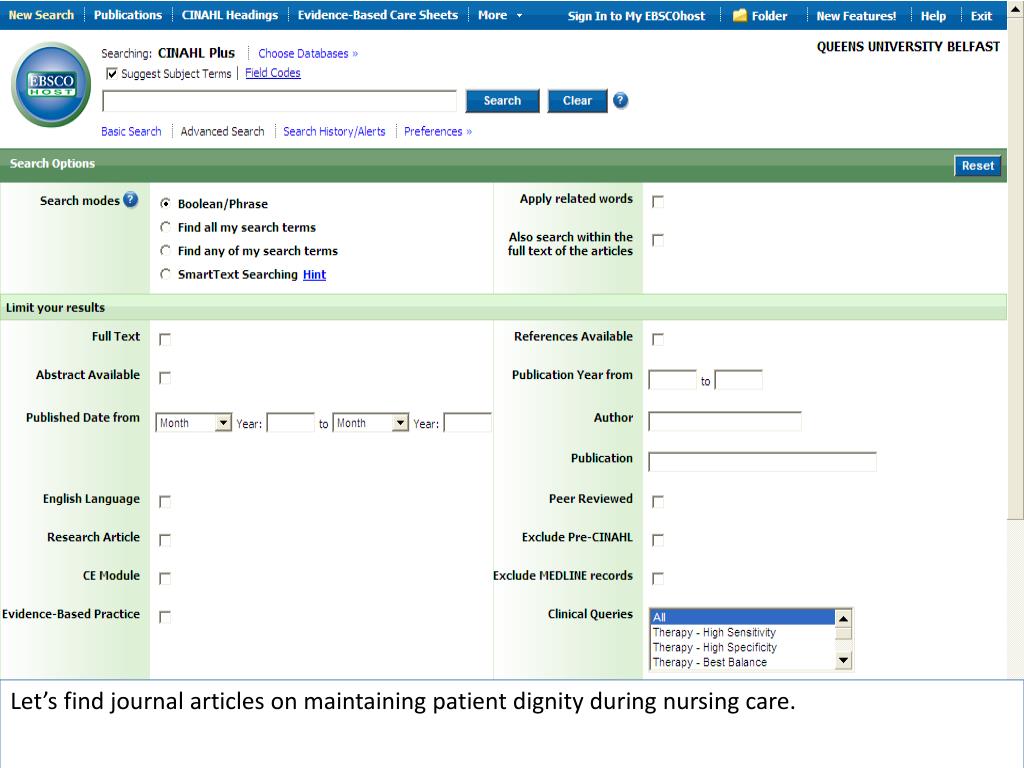
Task: Click Clinical Queries list down arrow
Action: 843,661
